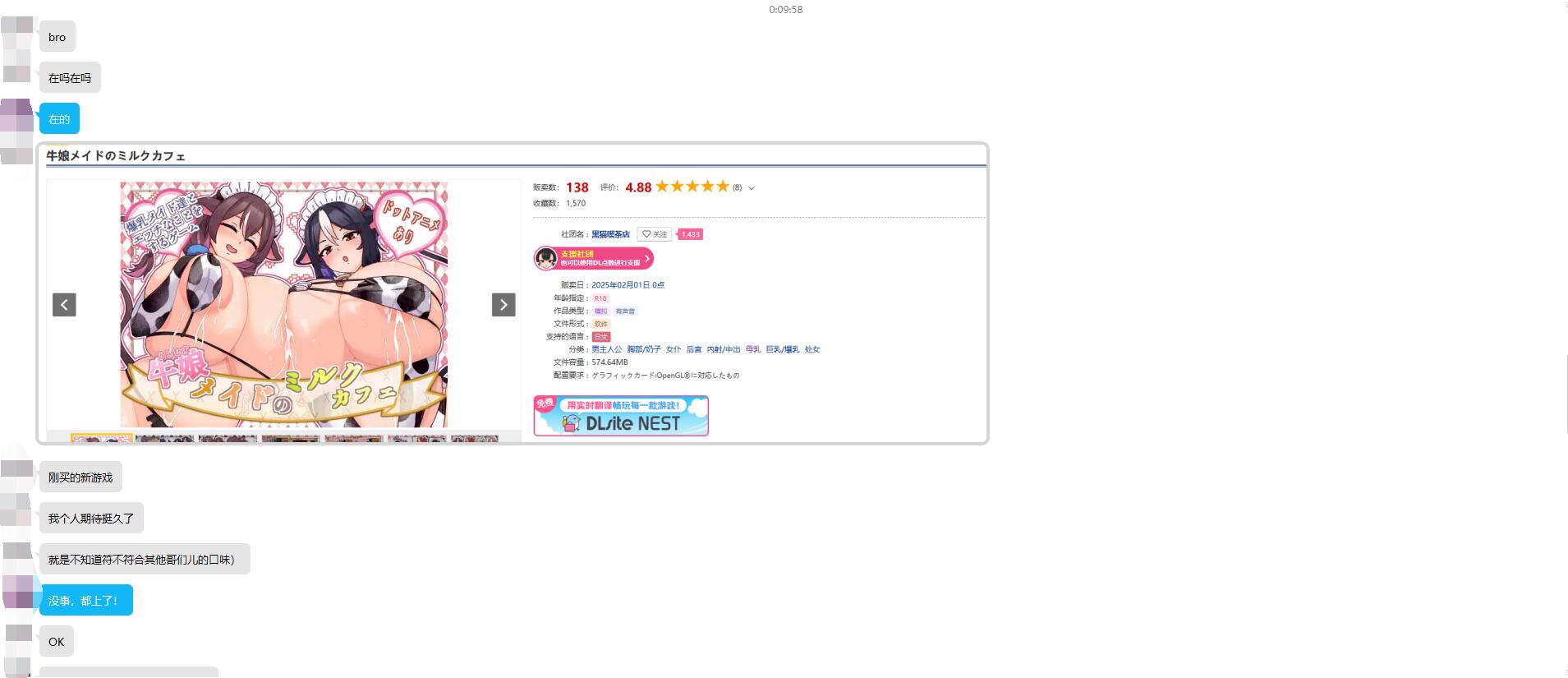Screen dimensions: 1568x678
Task: Open the DLsite NEST banner
Action: (x=621, y=416)
